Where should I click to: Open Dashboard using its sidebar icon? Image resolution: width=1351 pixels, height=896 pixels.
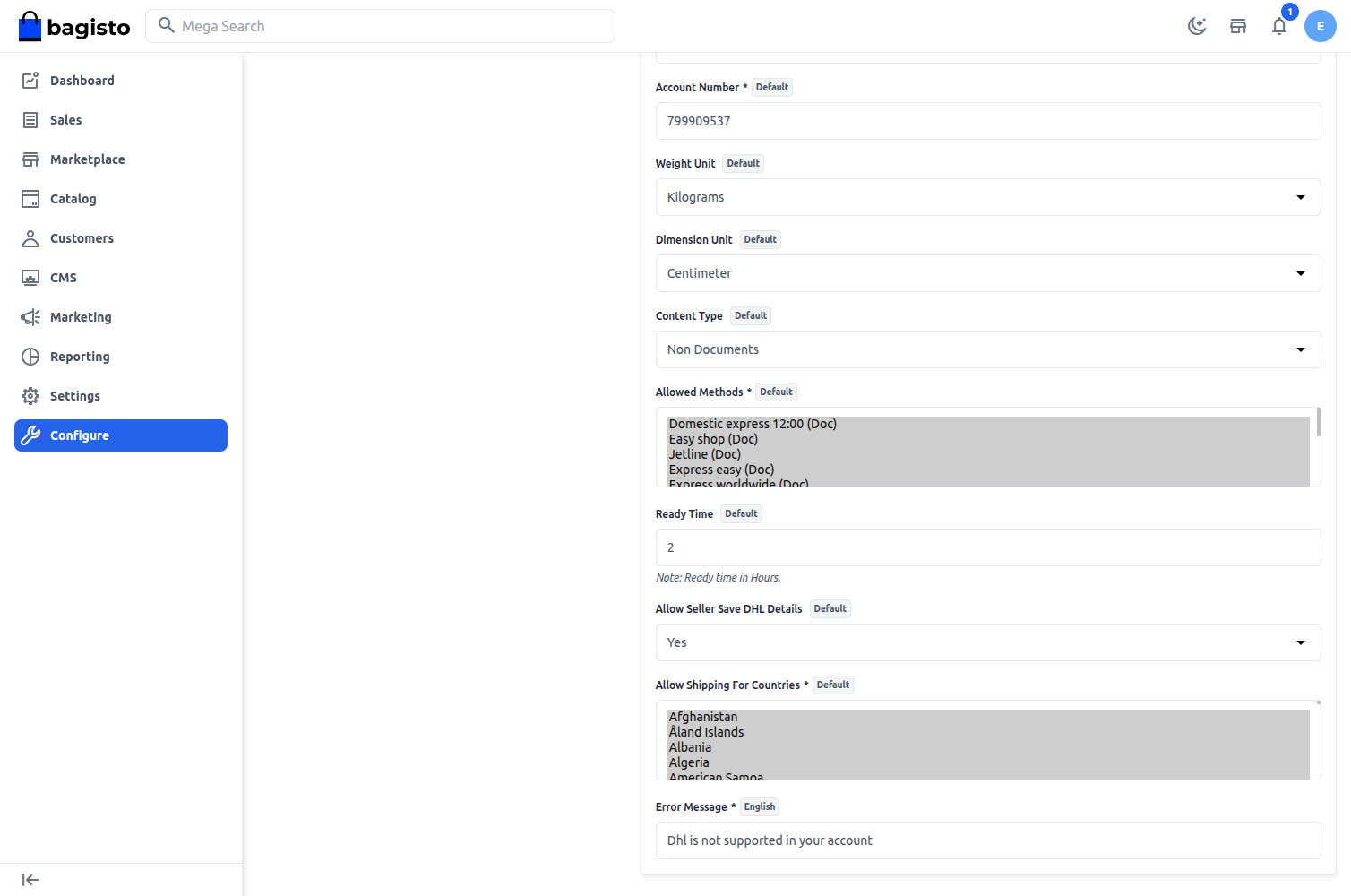point(30,80)
